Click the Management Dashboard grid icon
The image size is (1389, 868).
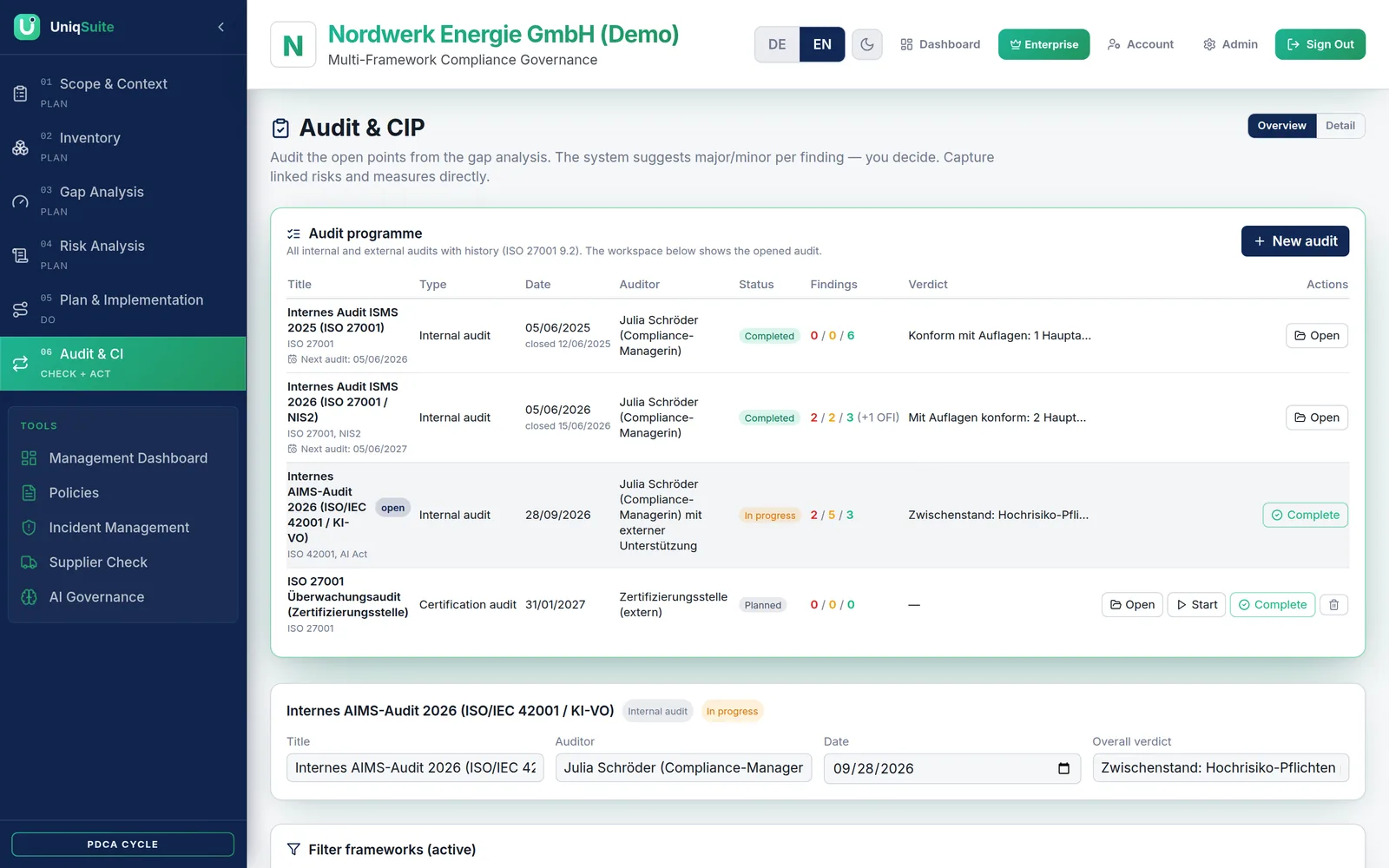(29, 458)
